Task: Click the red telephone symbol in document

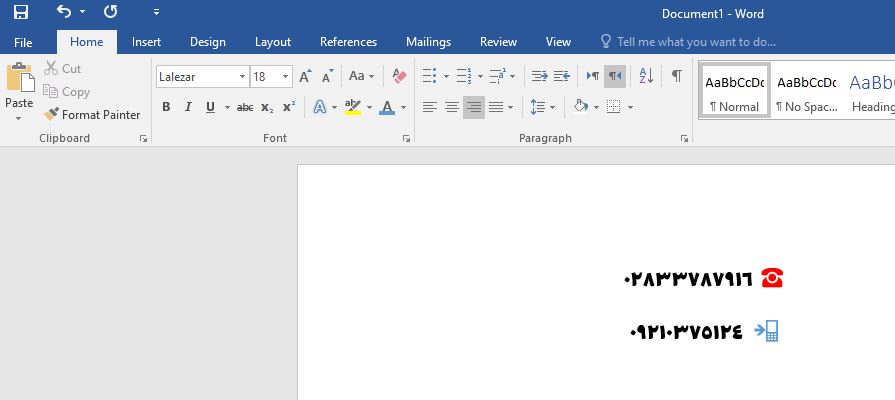Action: (x=772, y=278)
